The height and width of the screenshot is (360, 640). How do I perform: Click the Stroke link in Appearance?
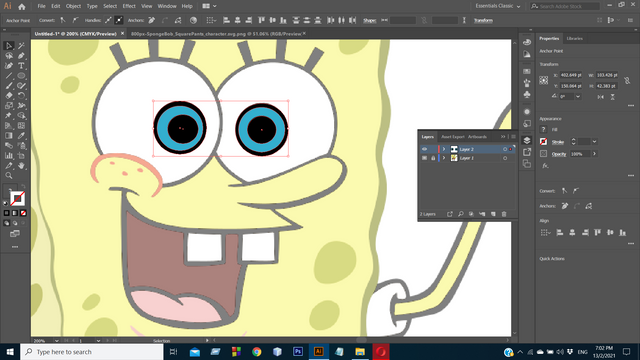tap(558, 142)
